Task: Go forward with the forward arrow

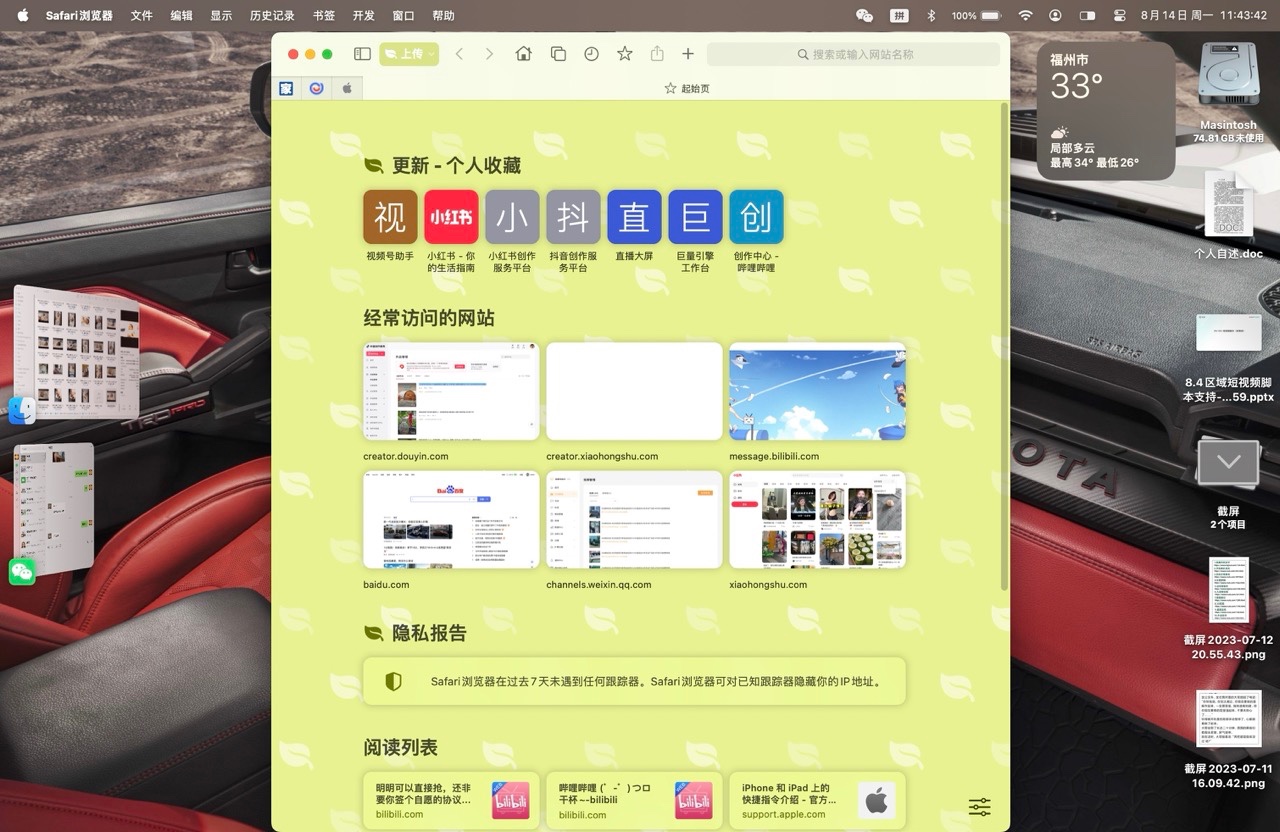Action: pos(489,54)
